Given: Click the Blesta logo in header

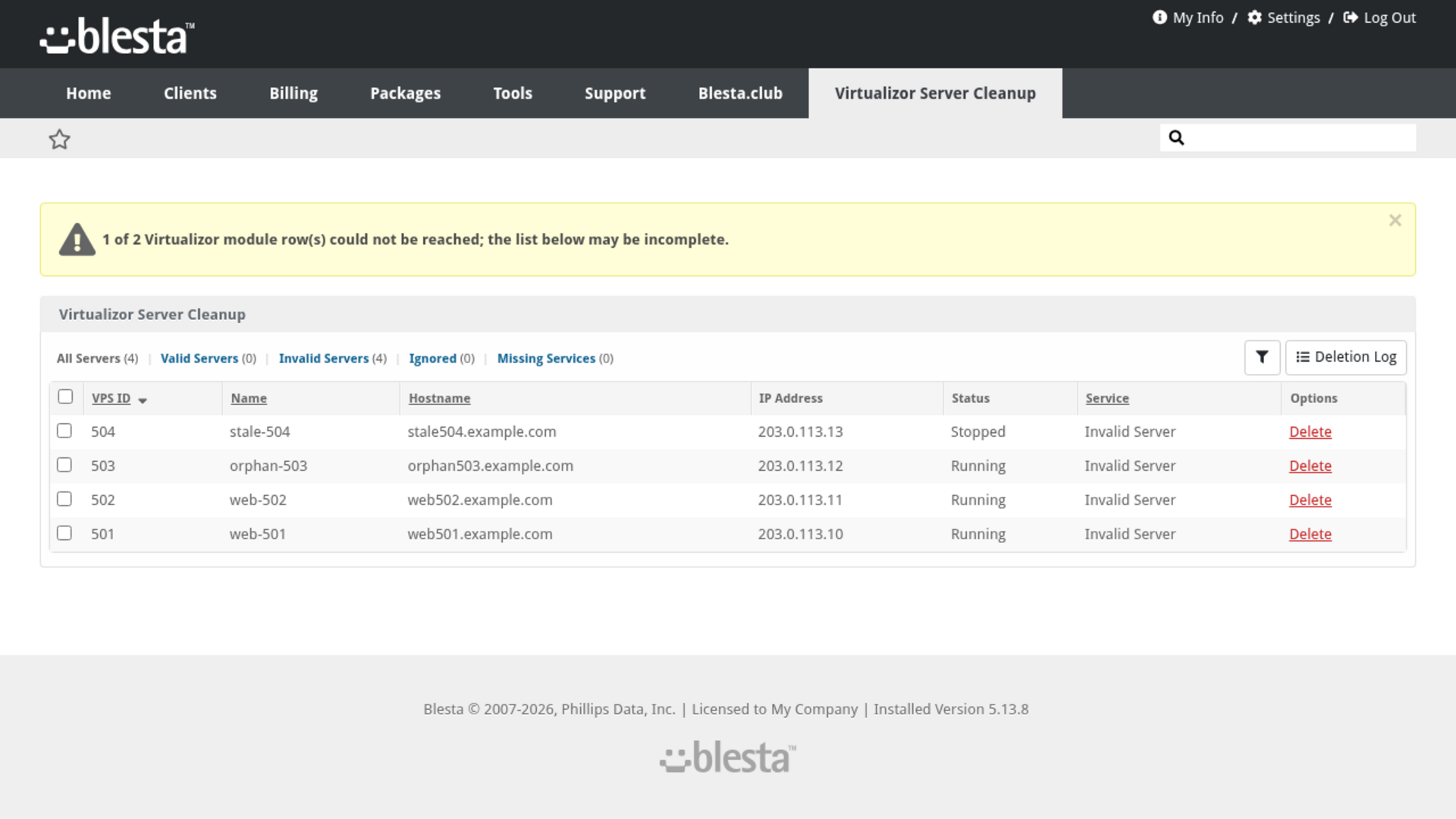Looking at the screenshot, I should 118,36.
